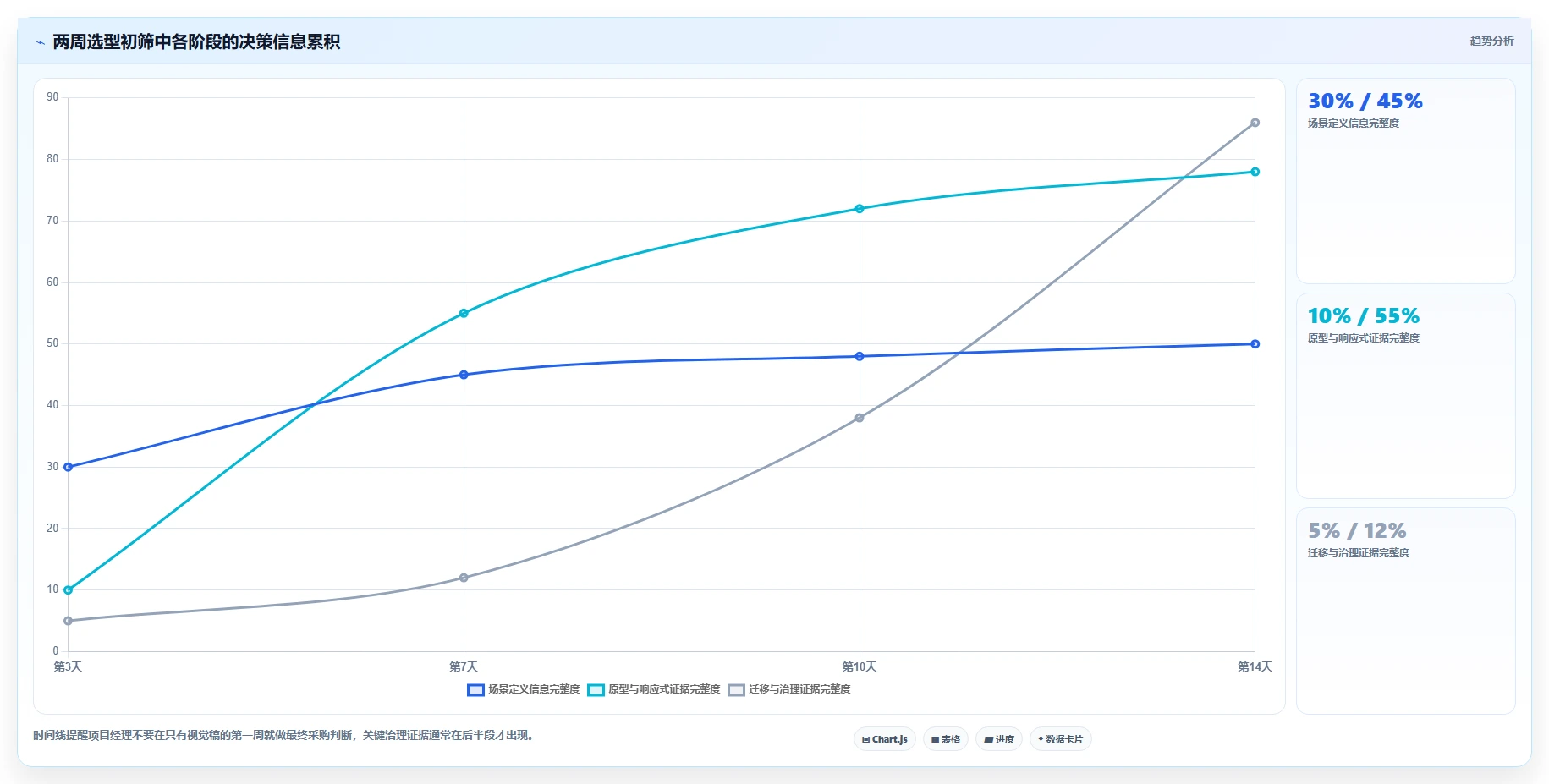Click the 第10天 x-axis label
The image size is (1549, 784).
click(x=860, y=667)
